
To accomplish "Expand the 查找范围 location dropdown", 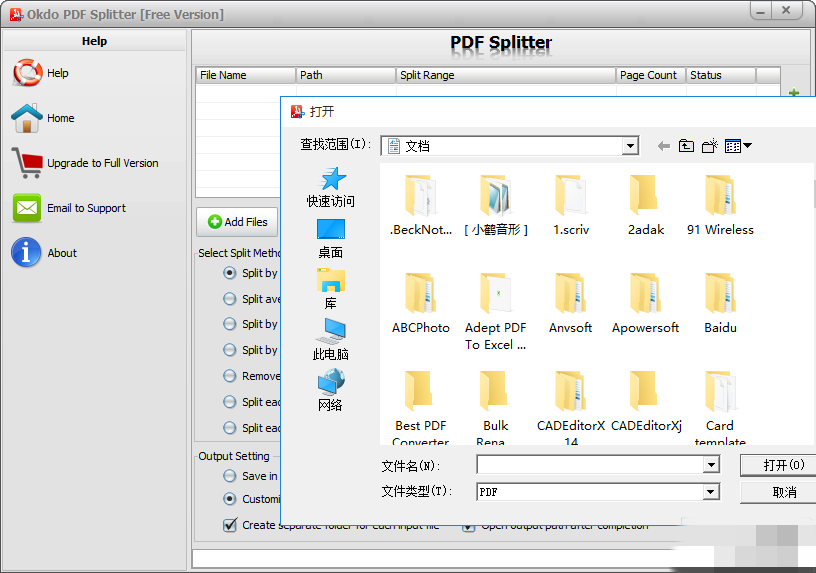I will (630, 146).
